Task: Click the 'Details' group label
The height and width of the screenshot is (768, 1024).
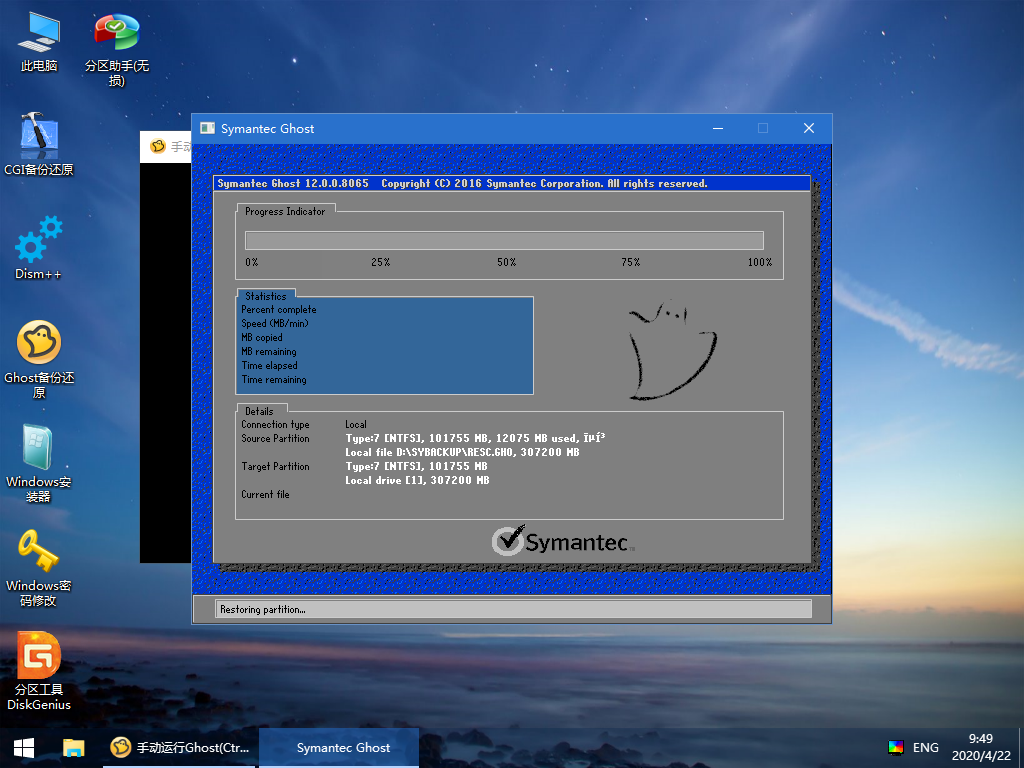Action: (259, 411)
